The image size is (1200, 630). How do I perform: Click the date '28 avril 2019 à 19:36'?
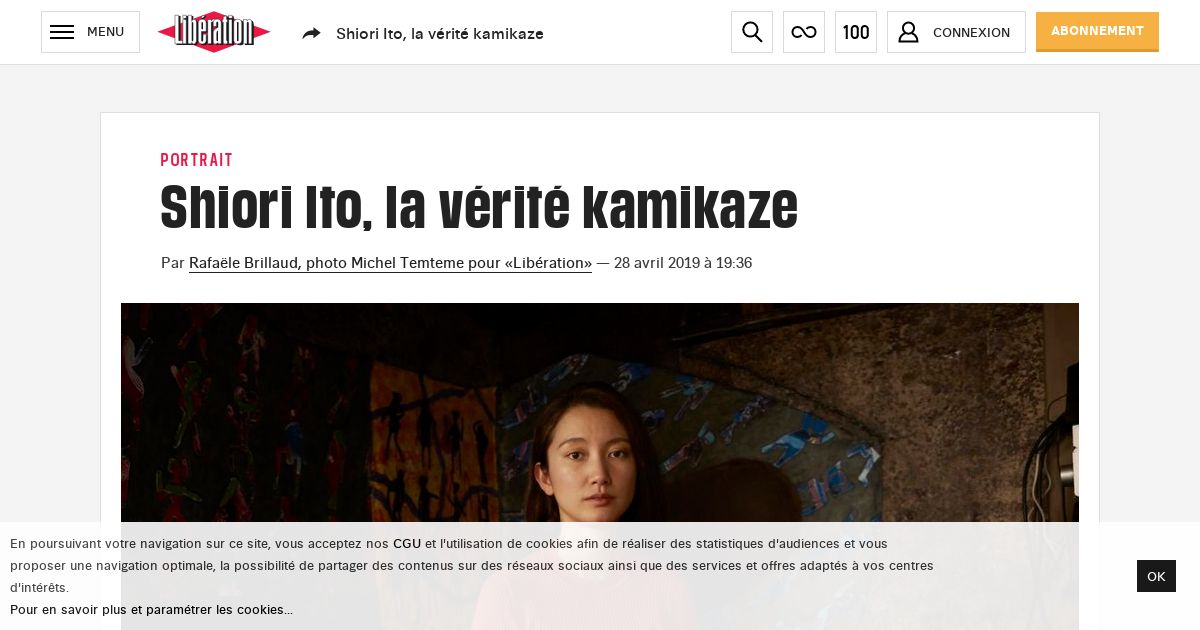683,263
